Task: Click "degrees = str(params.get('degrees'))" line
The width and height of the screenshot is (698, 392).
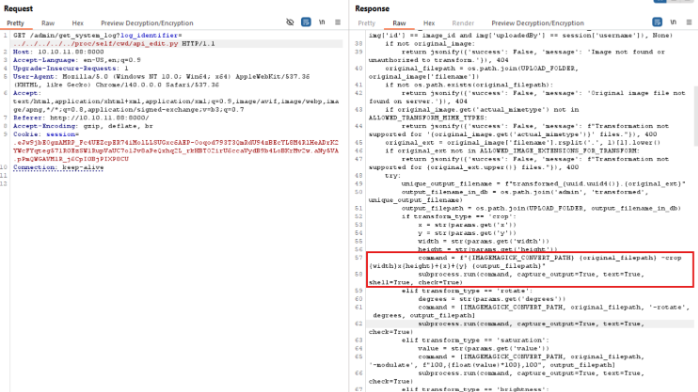Action: click(x=492, y=299)
